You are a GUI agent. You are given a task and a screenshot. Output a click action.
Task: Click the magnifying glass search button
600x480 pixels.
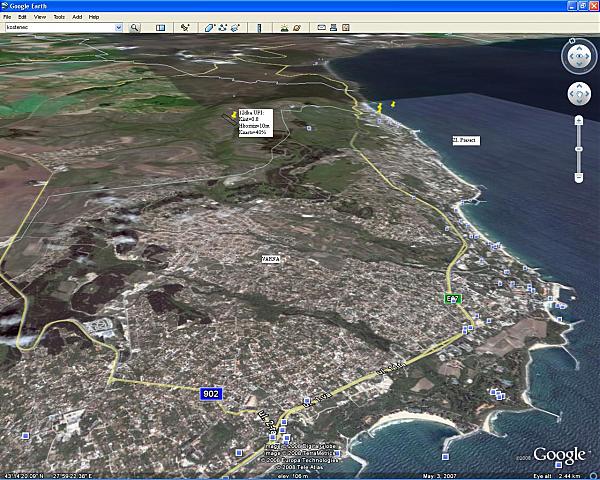pyautogui.click(x=134, y=28)
